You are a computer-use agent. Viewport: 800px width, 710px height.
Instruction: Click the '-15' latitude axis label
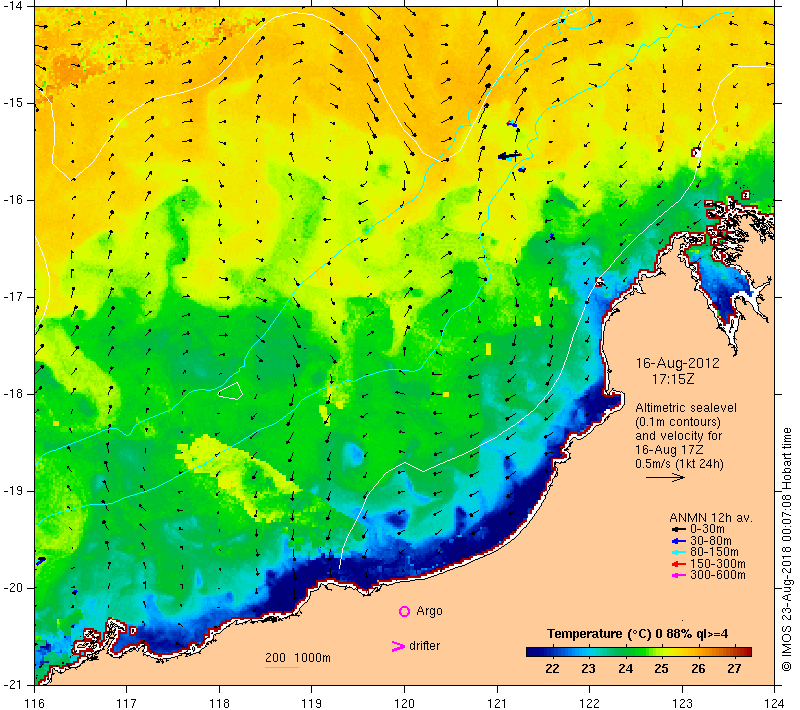click(13, 103)
